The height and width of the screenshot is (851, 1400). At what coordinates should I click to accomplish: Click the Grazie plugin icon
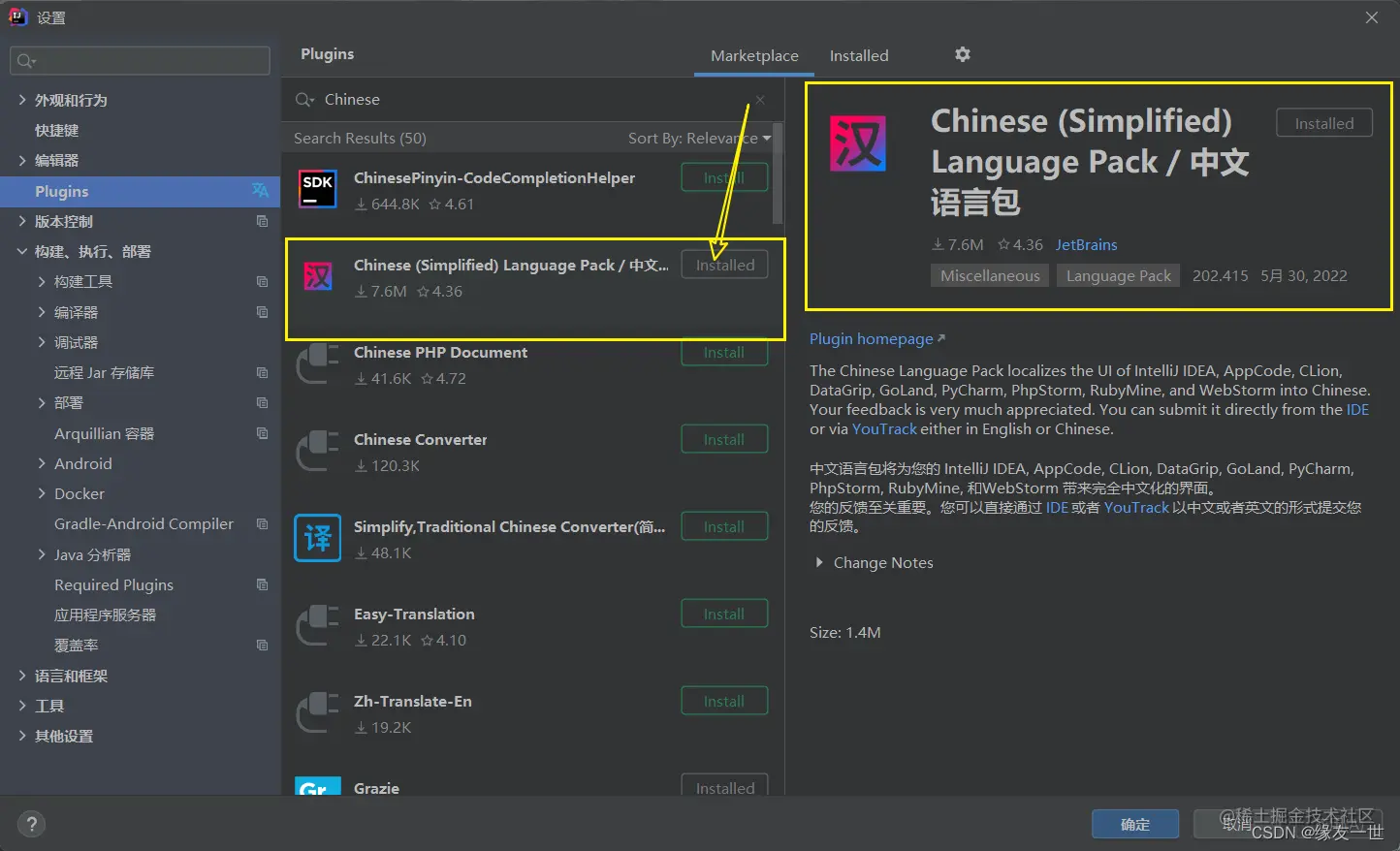coord(318,786)
